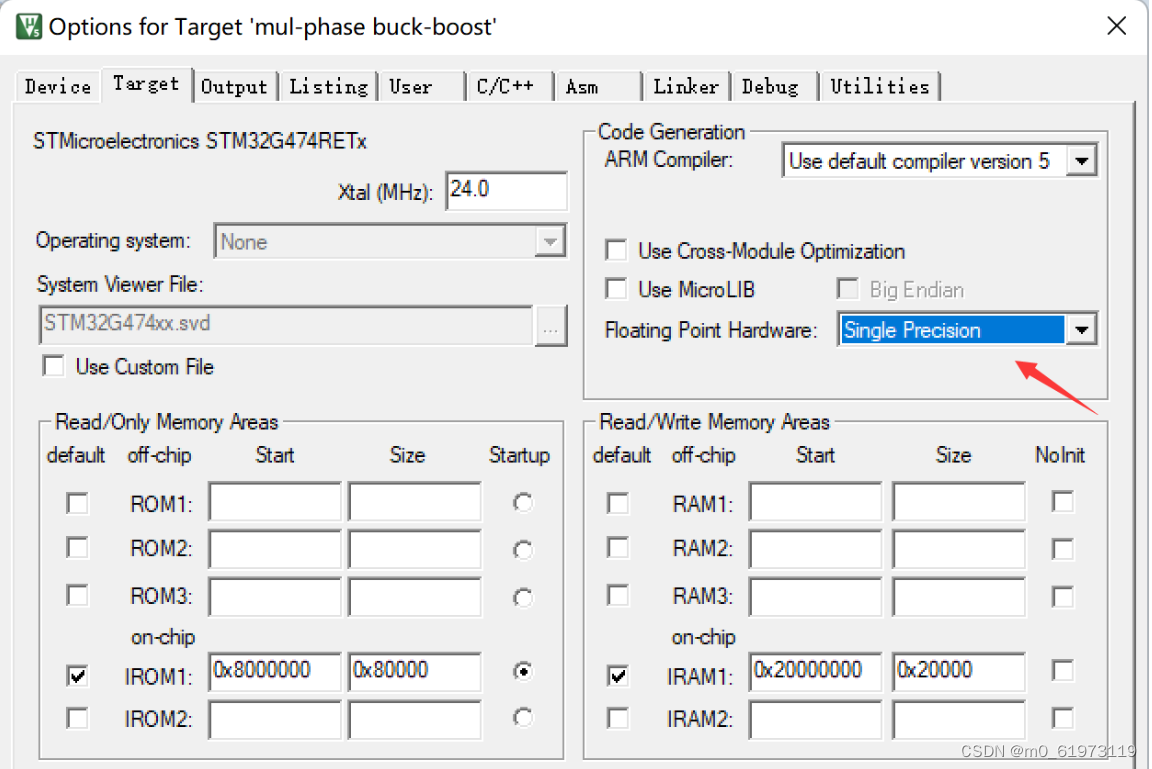Edit the IRAM1 Size value 0x20000
Image resolution: width=1152 pixels, height=769 pixels.
959,671
